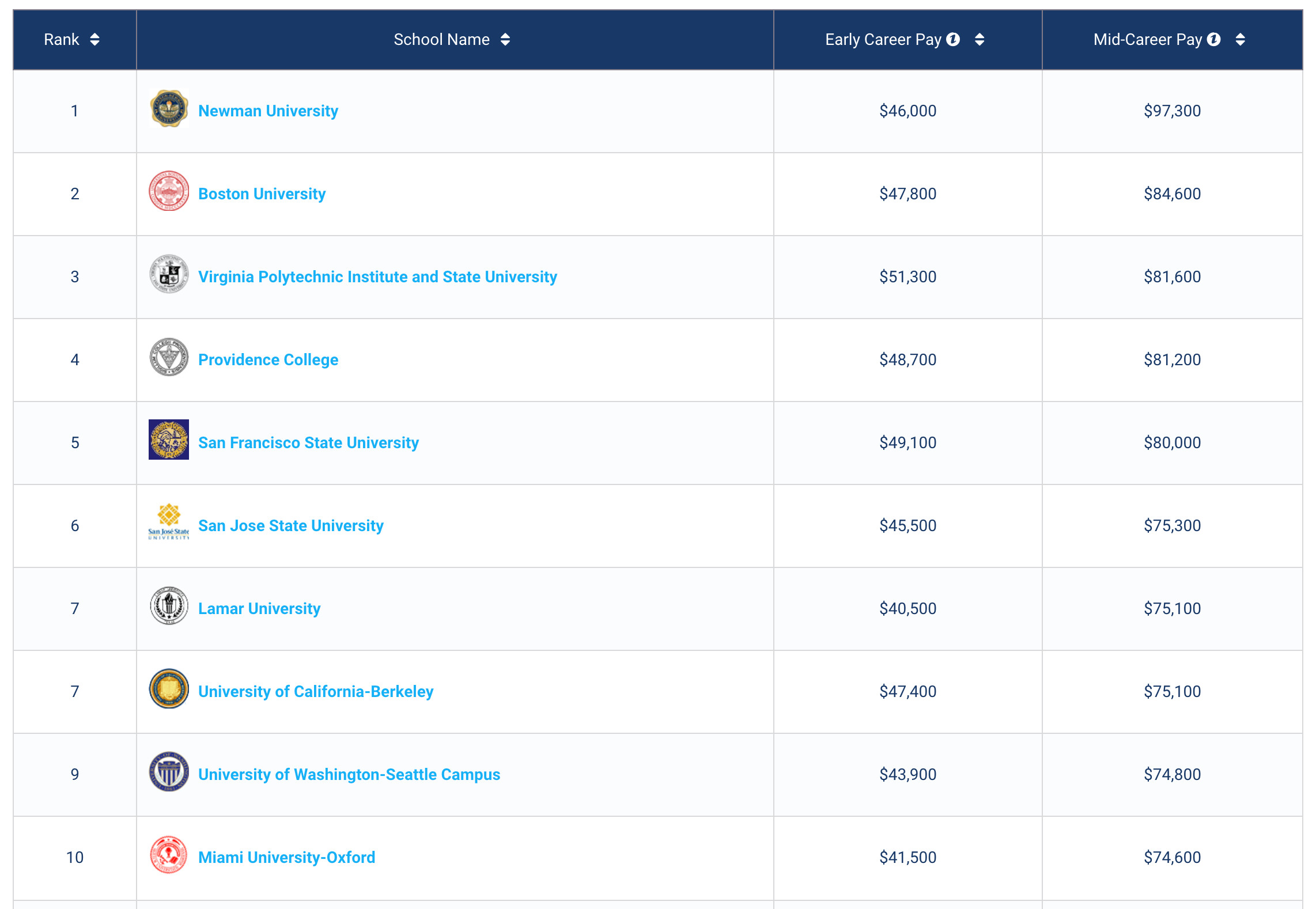The image size is (1316, 909).
Task: Click the Early Career Pay header label
Action: (883, 40)
